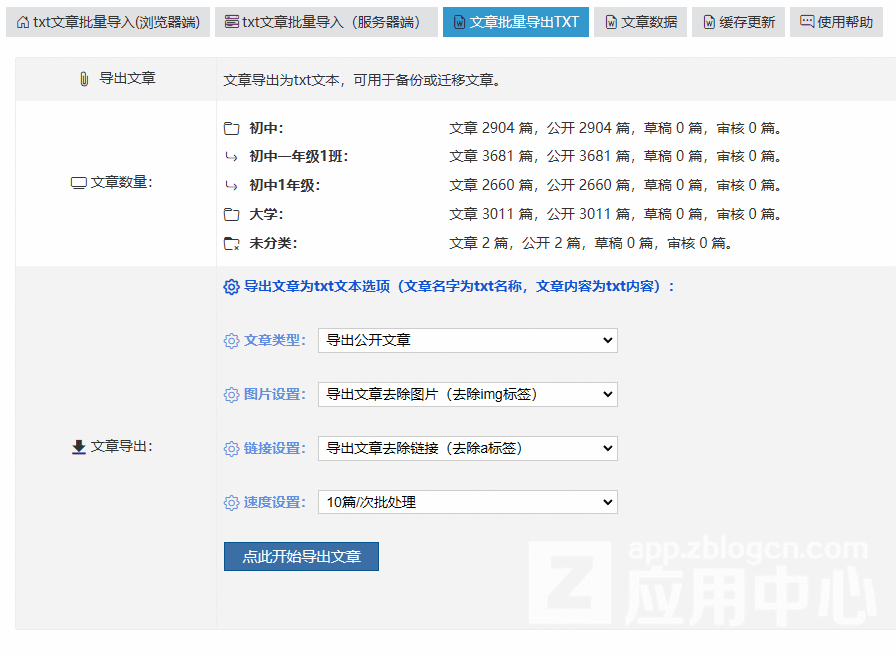Image resolution: width=896 pixels, height=658 pixels.
Task: Open the 图片设置 dropdown
Action: tap(467, 394)
